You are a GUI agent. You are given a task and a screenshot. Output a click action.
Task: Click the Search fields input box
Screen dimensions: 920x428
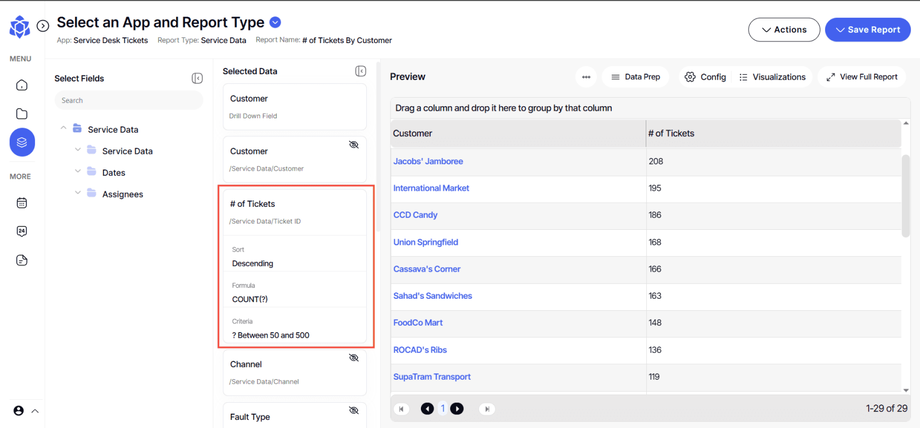(128, 100)
